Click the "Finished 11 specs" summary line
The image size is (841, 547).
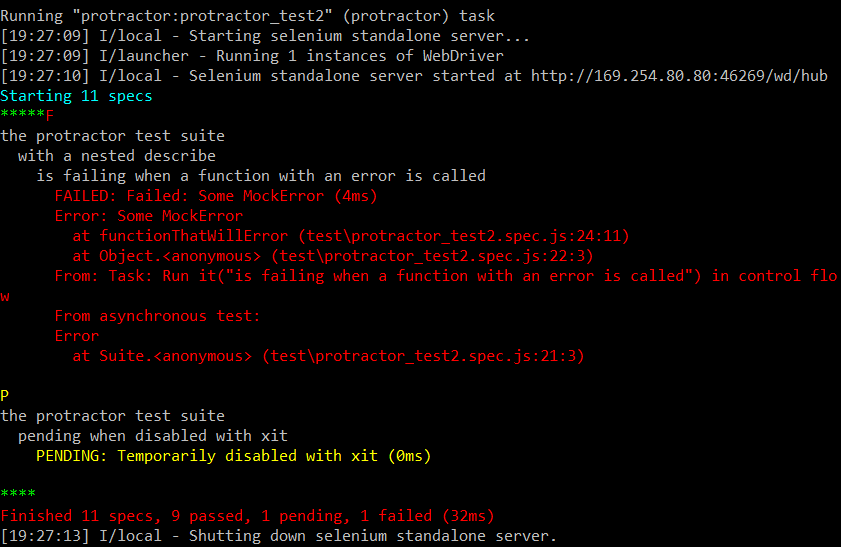point(247,516)
